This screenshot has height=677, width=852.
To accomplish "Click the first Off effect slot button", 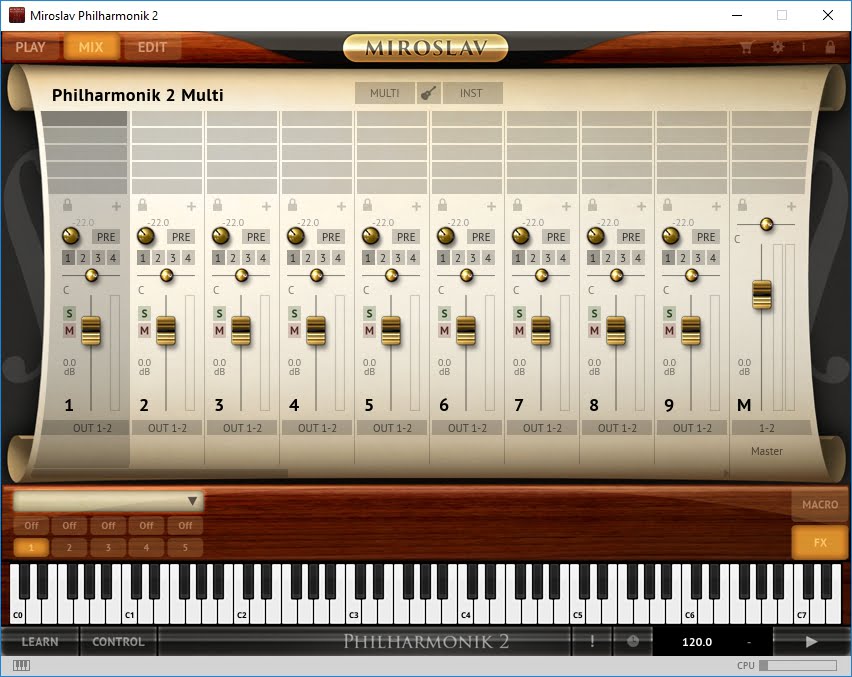I will coord(31,525).
